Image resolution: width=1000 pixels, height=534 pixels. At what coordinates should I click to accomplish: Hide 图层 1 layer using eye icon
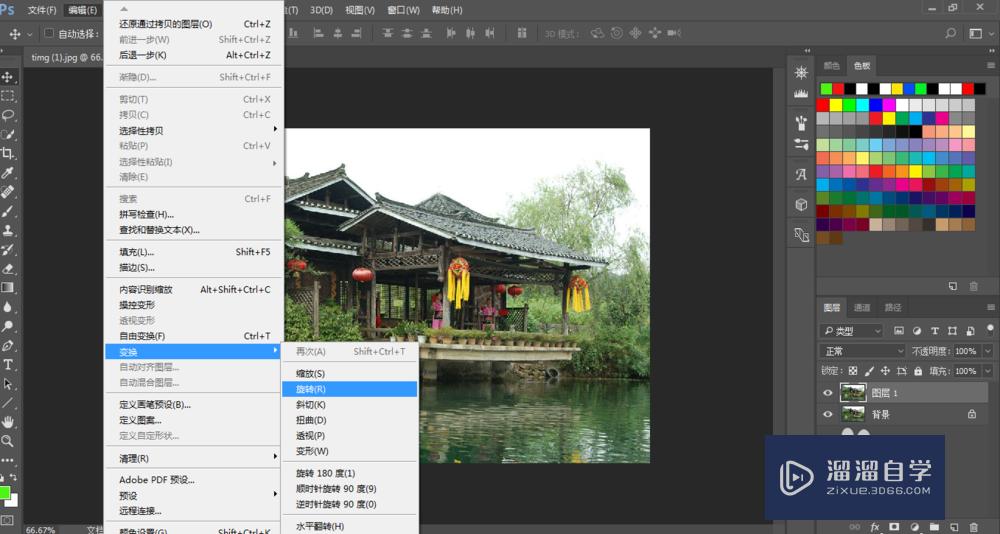pyautogui.click(x=827, y=393)
